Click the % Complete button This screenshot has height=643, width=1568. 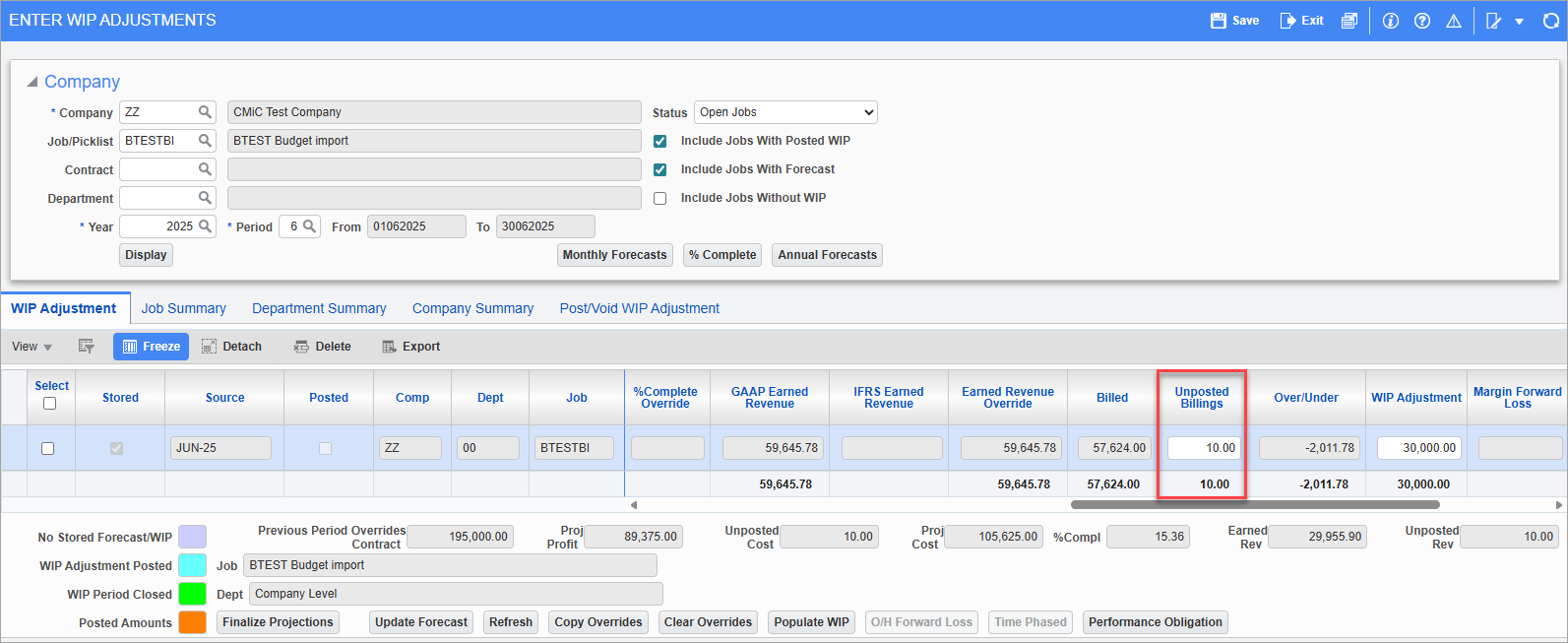722,255
